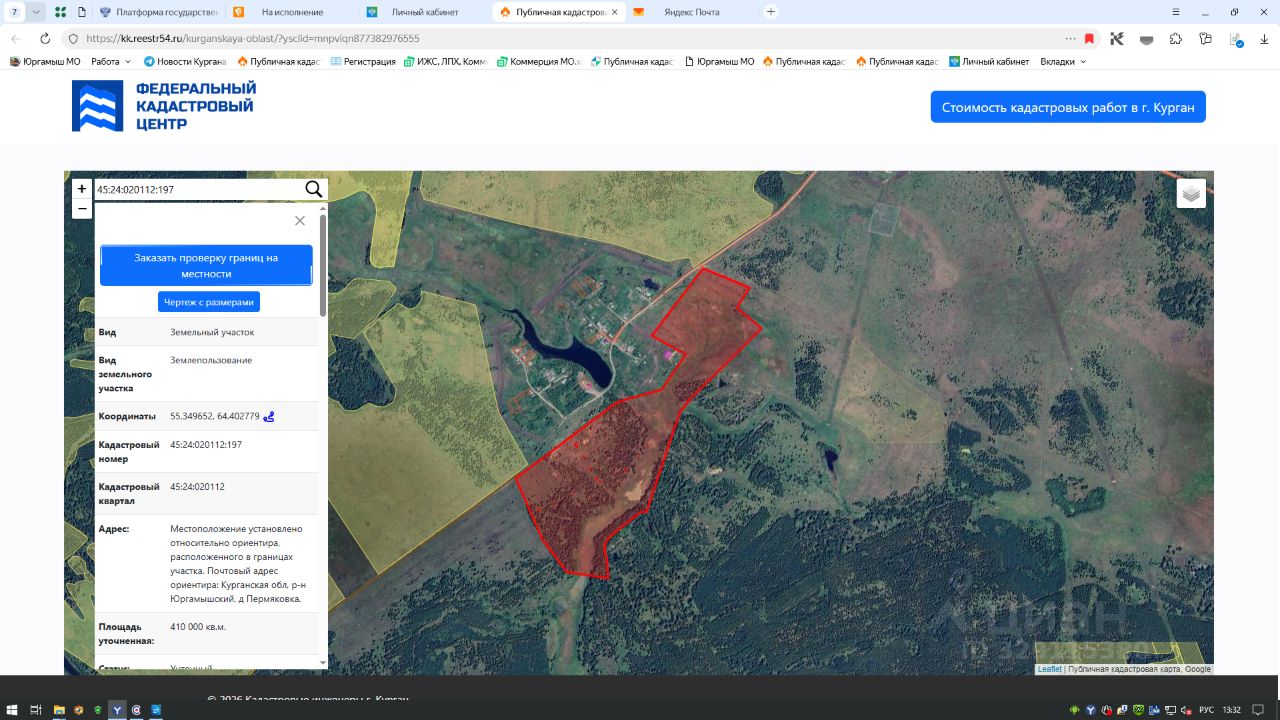Open the Leaflet attribution link
This screenshot has height=720, width=1280.
(1049, 669)
